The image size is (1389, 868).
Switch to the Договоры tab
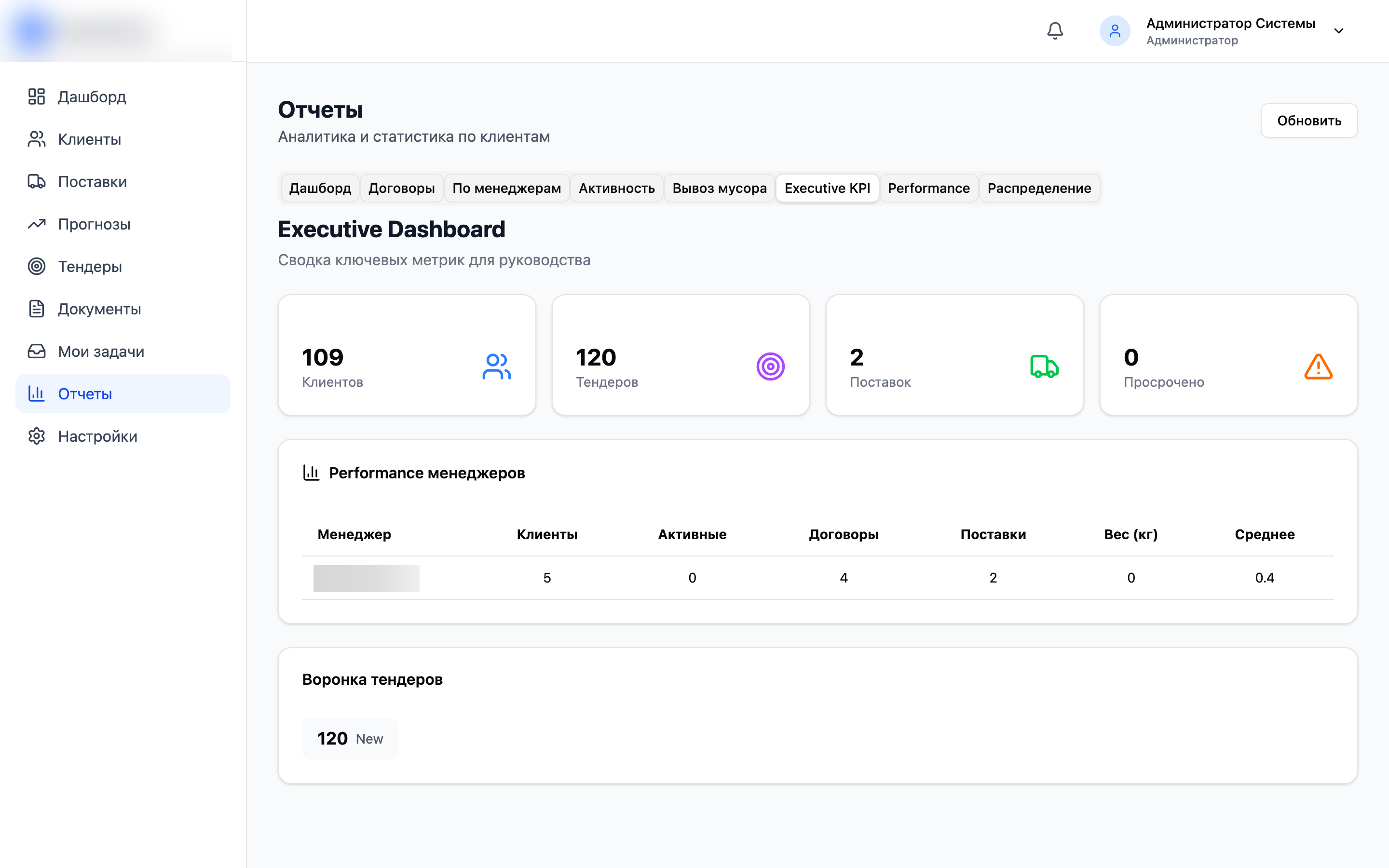(x=401, y=188)
